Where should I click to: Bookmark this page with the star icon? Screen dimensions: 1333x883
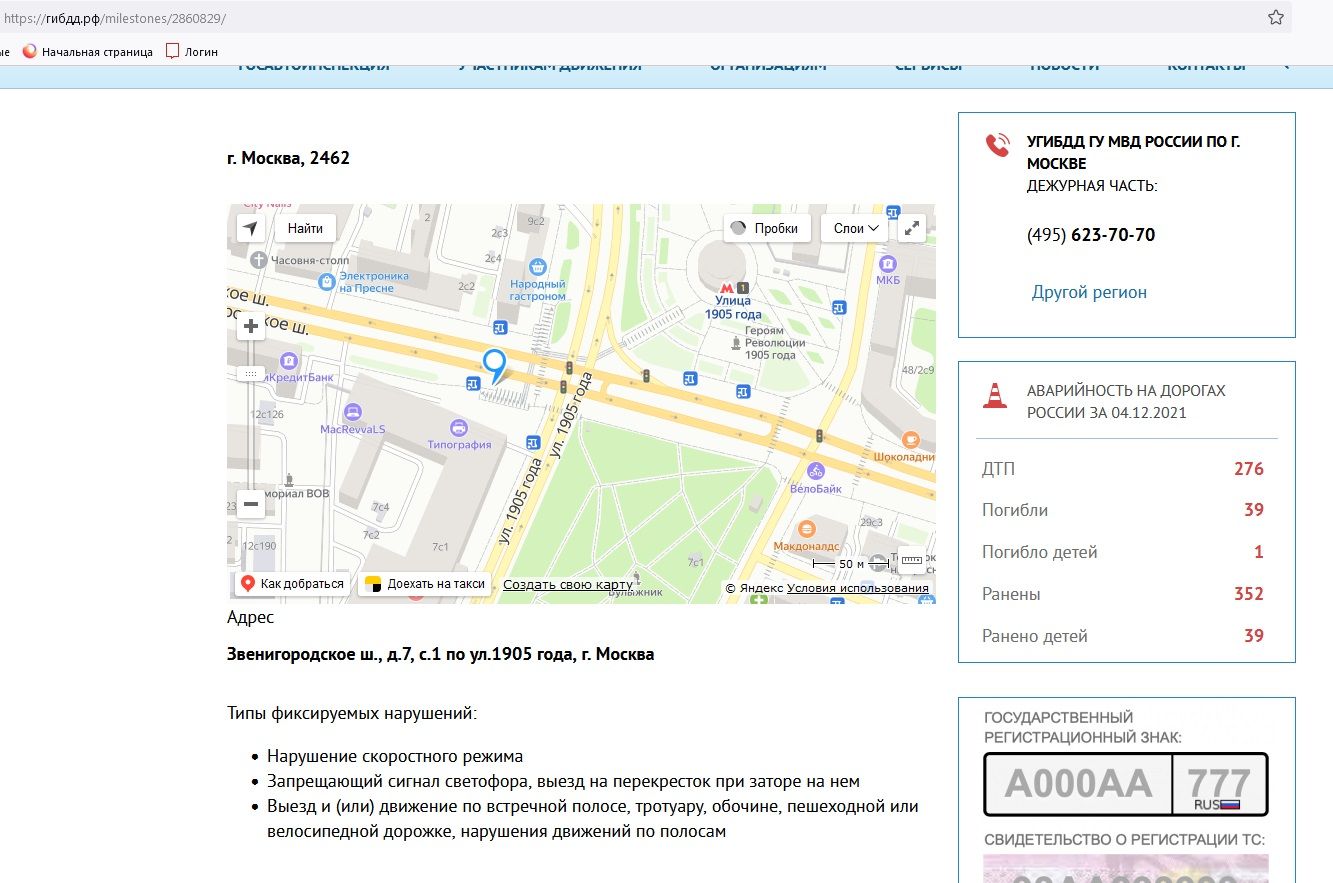[1275, 17]
